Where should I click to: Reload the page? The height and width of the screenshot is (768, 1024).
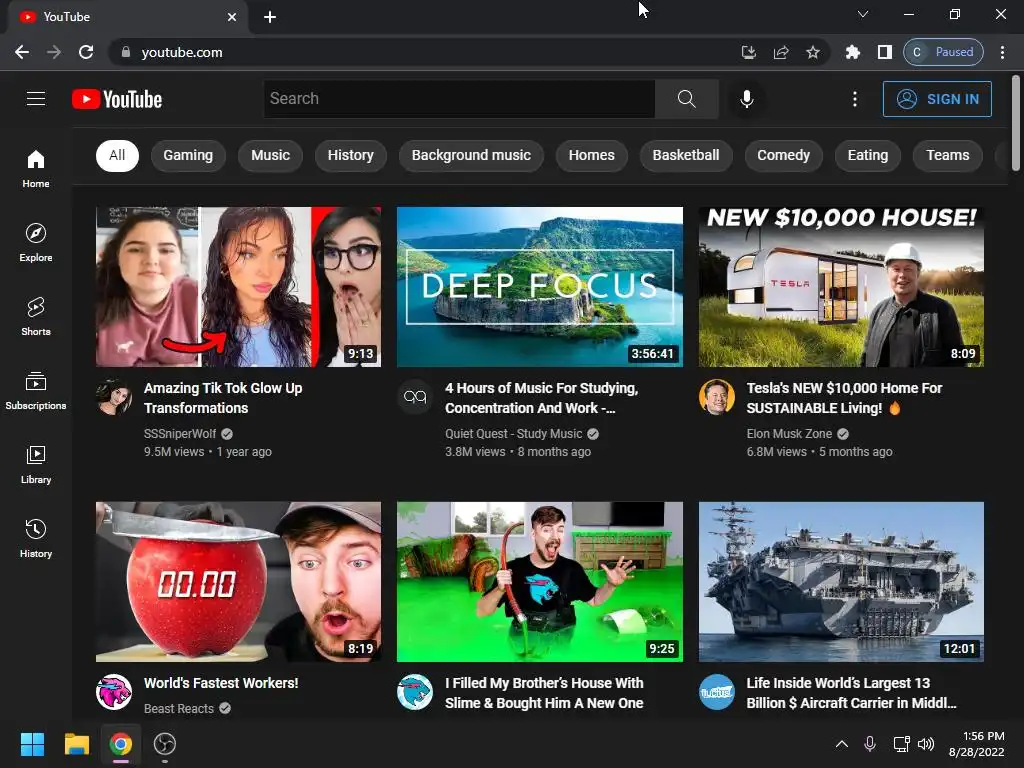coord(86,52)
